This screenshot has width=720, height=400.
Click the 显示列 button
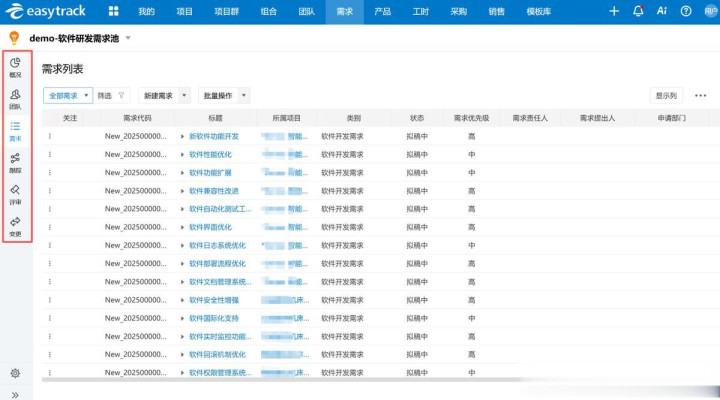point(665,96)
